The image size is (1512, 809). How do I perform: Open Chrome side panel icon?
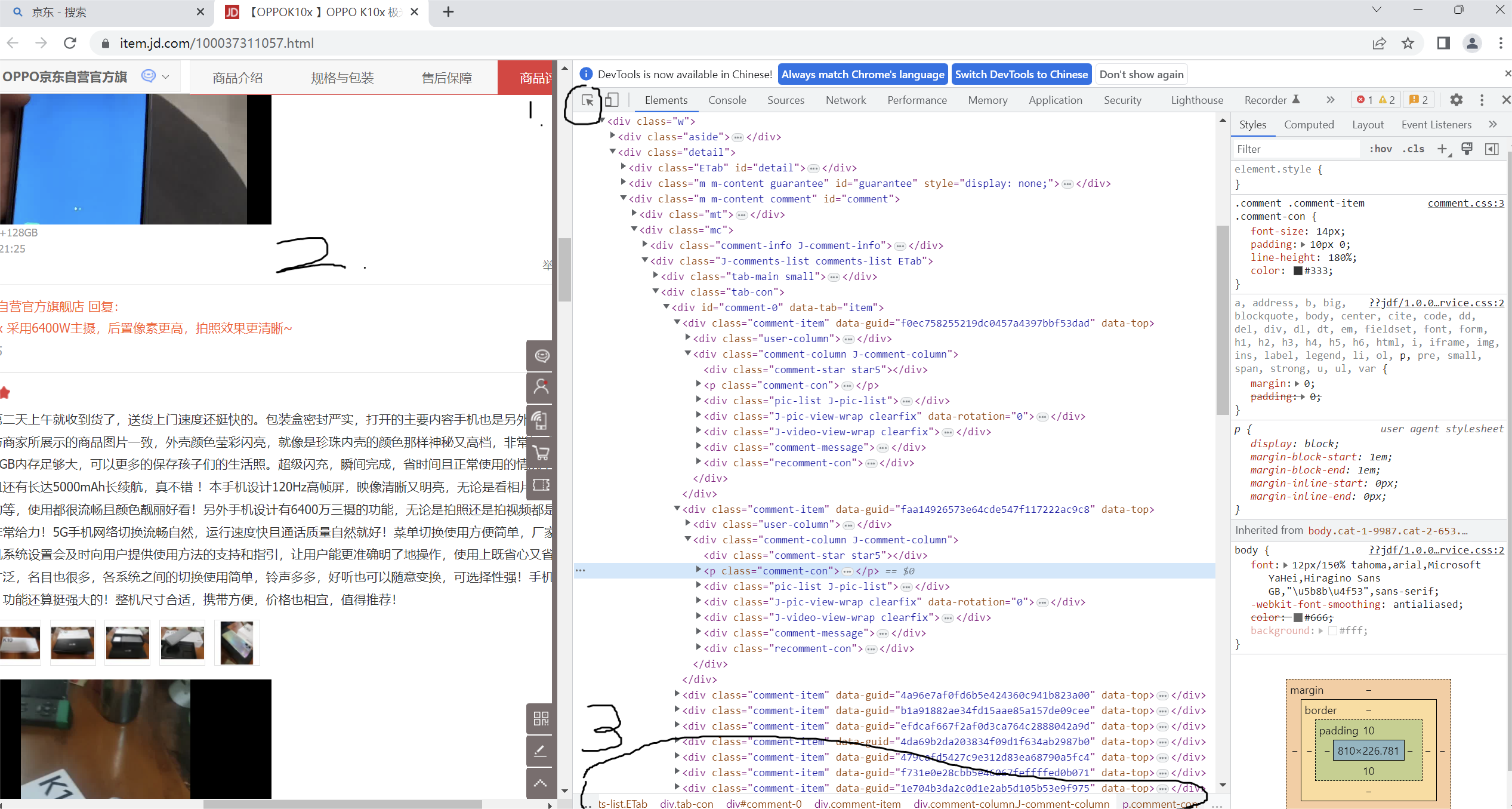coord(1443,43)
